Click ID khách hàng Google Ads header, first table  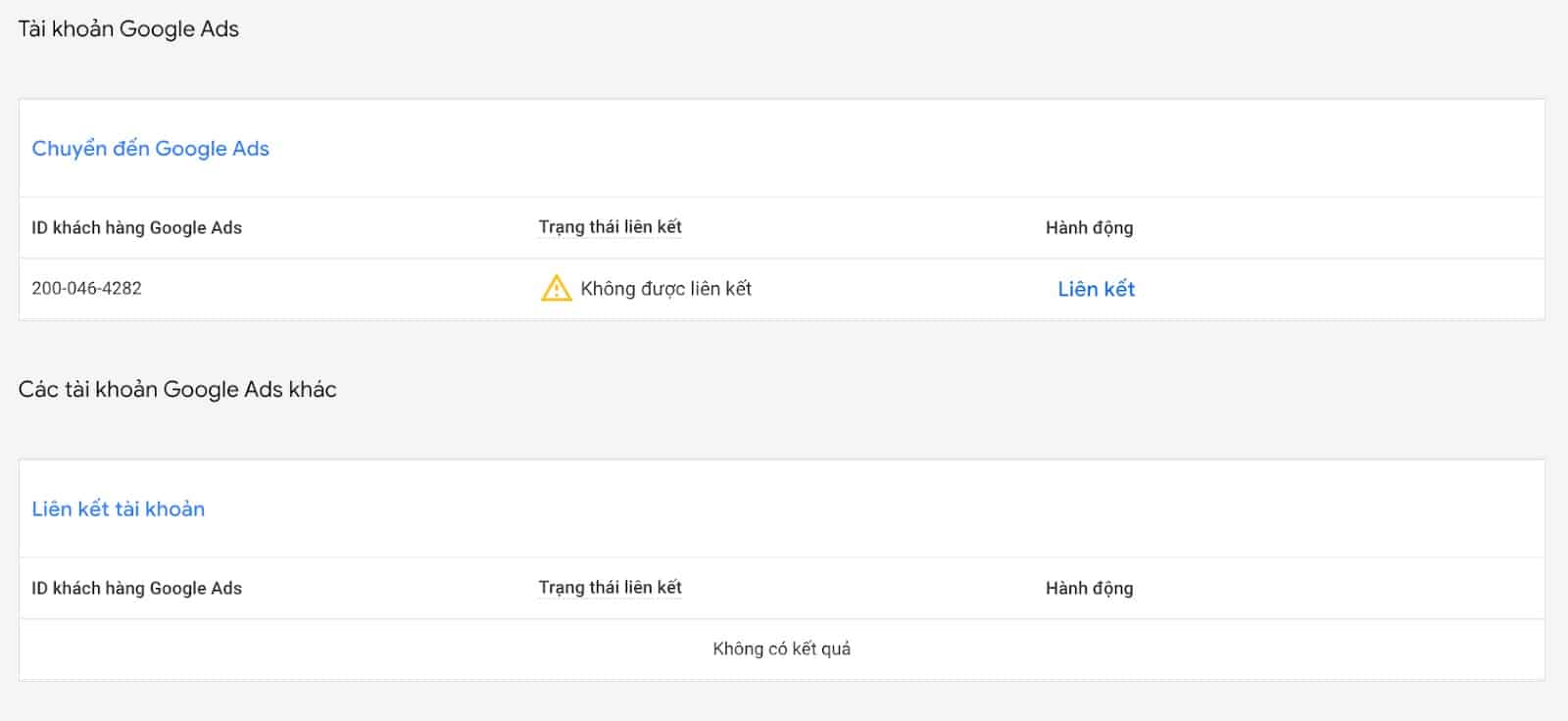pyautogui.click(x=136, y=228)
